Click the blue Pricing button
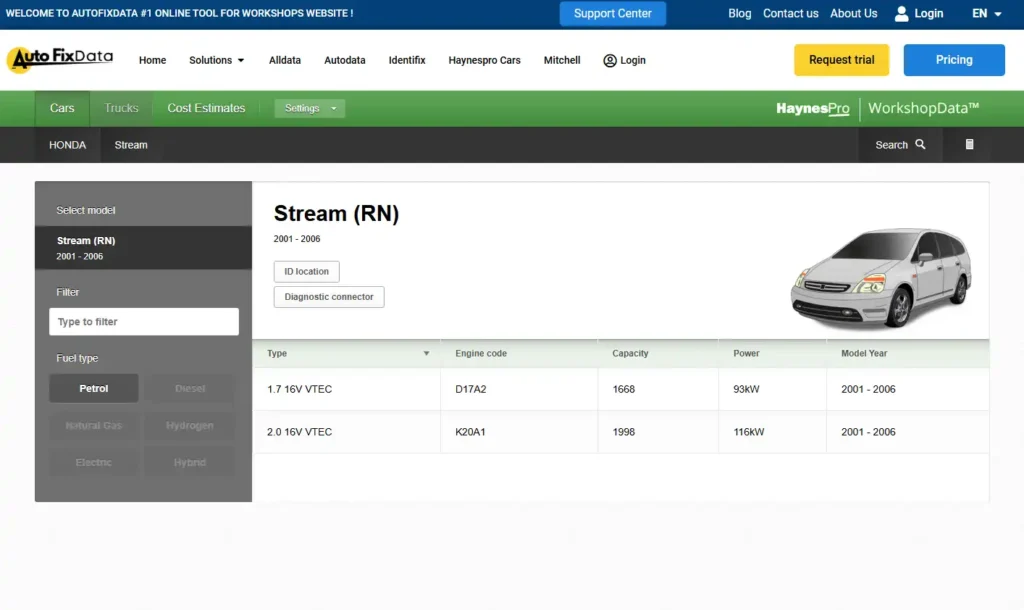This screenshot has width=1024, height=610. [954, 60]
